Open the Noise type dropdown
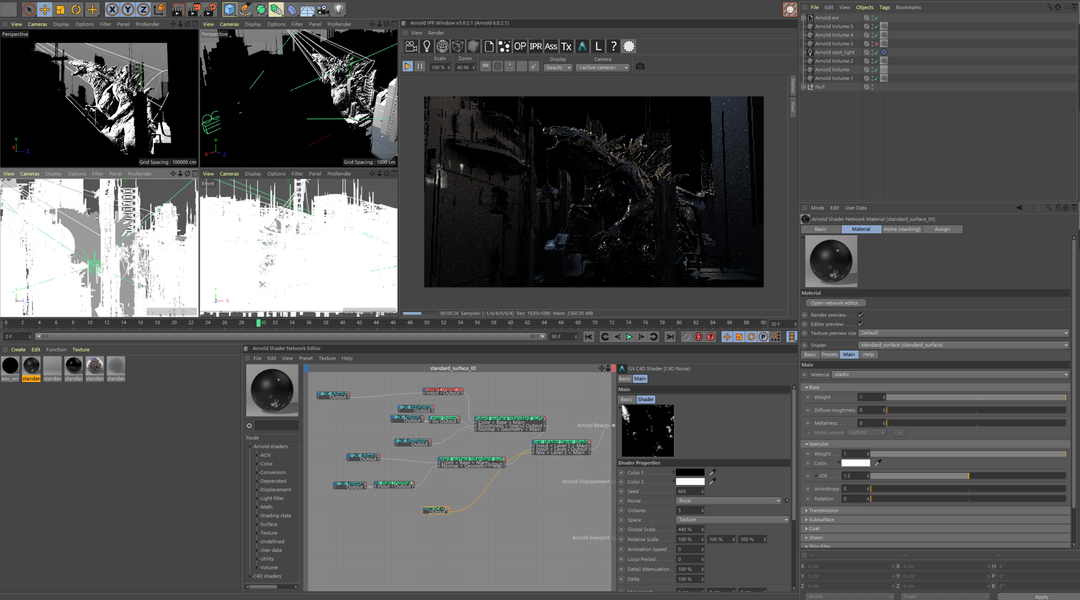The image size is (1080, 600). click(729, 501)
